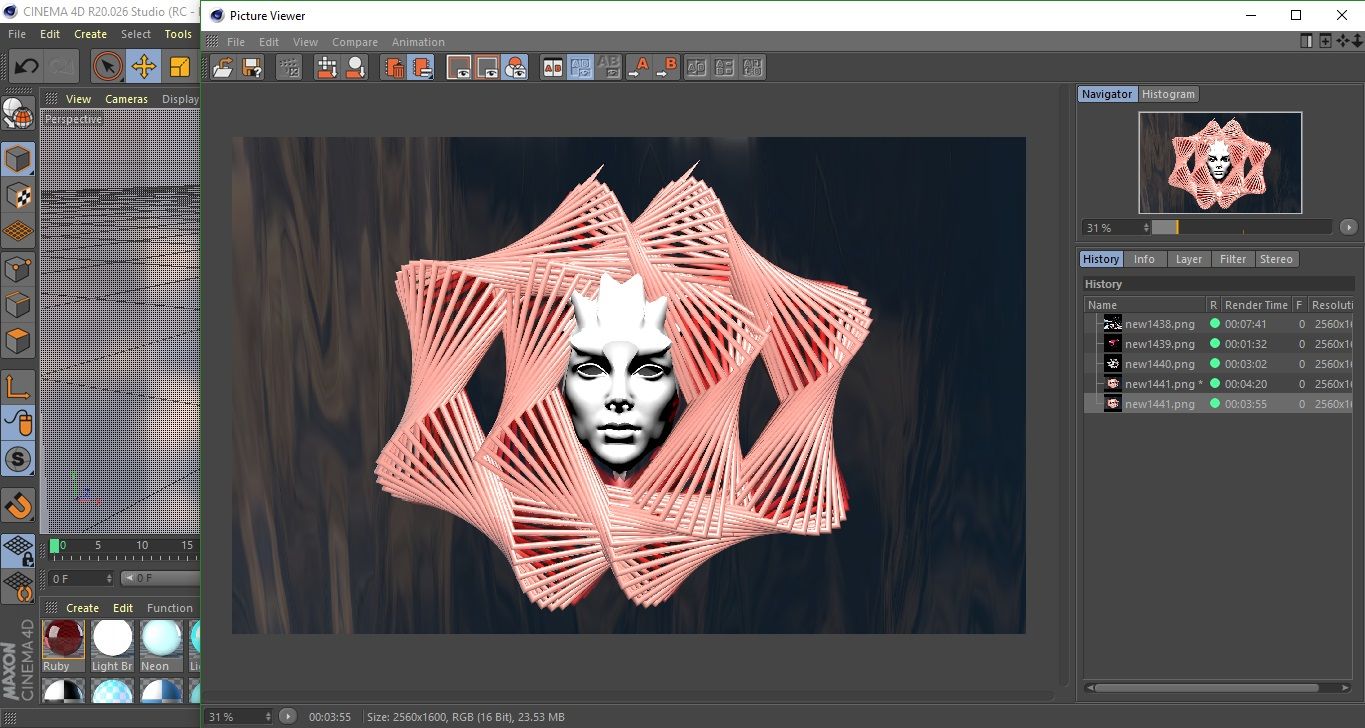The width and height of the screenshot is (1365, 728).
Task: Select the Texture mode checkered cube icon
Action: [x=18, y=194]
